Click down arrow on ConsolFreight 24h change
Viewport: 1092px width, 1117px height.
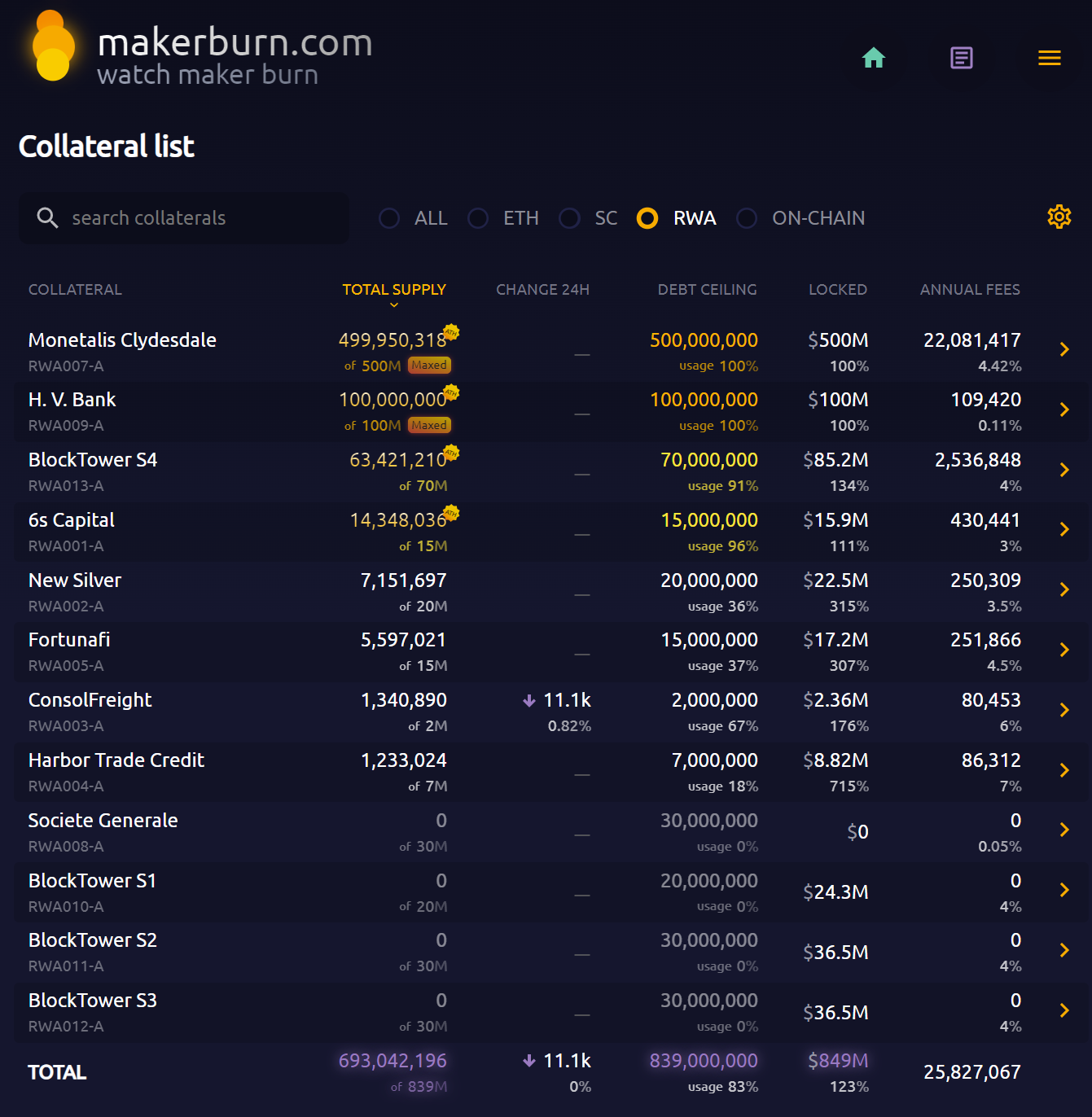click(x=529, y=700)
